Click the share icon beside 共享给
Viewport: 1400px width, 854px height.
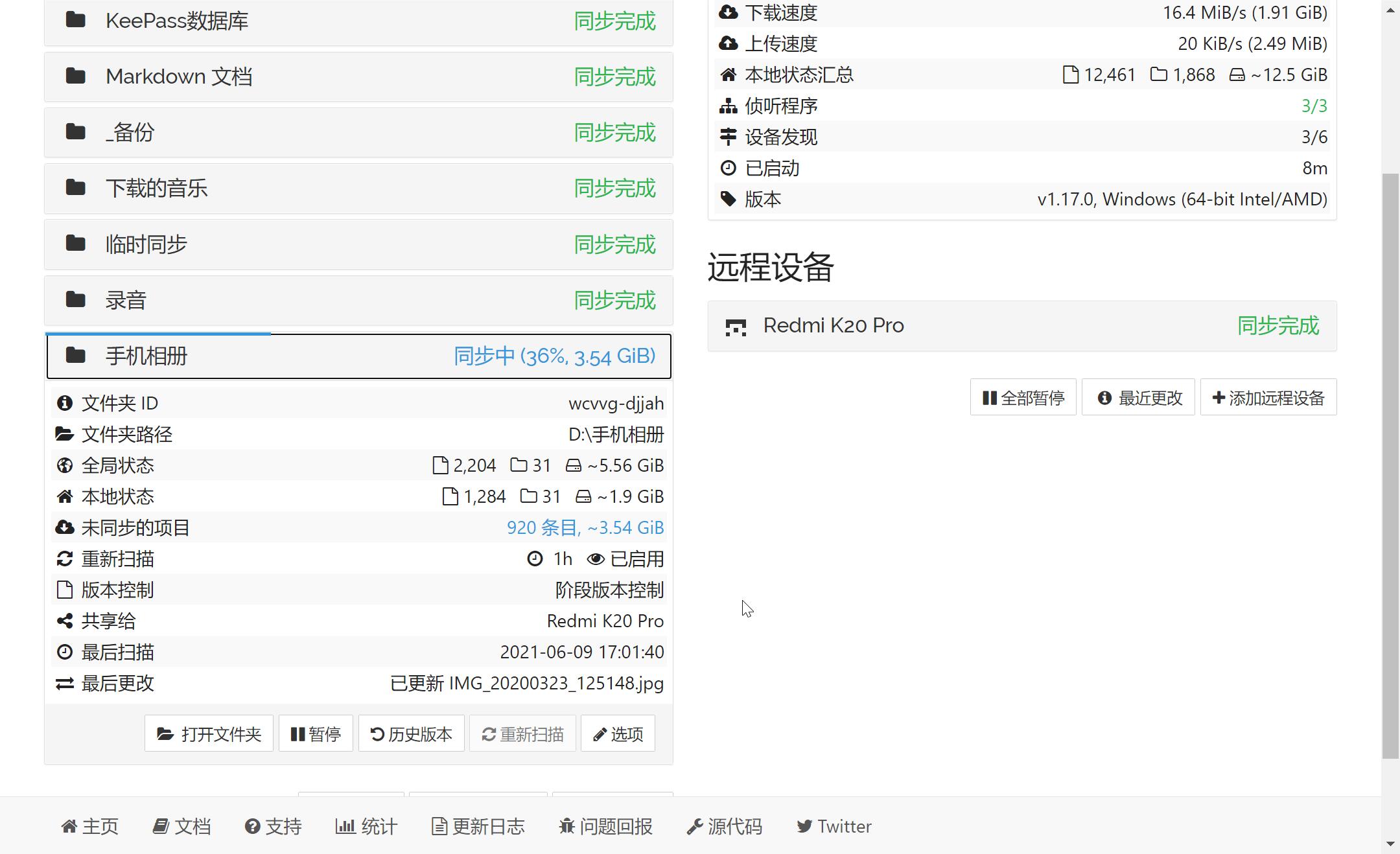click(x=65, y=621)
